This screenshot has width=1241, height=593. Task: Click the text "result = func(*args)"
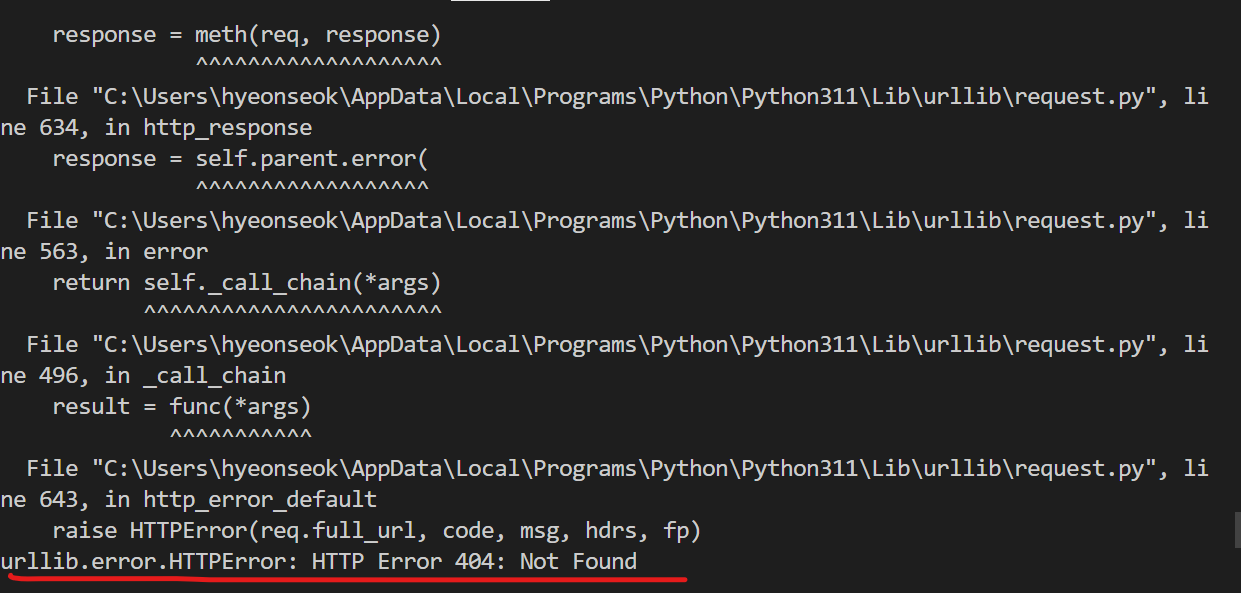click(181, 408)
